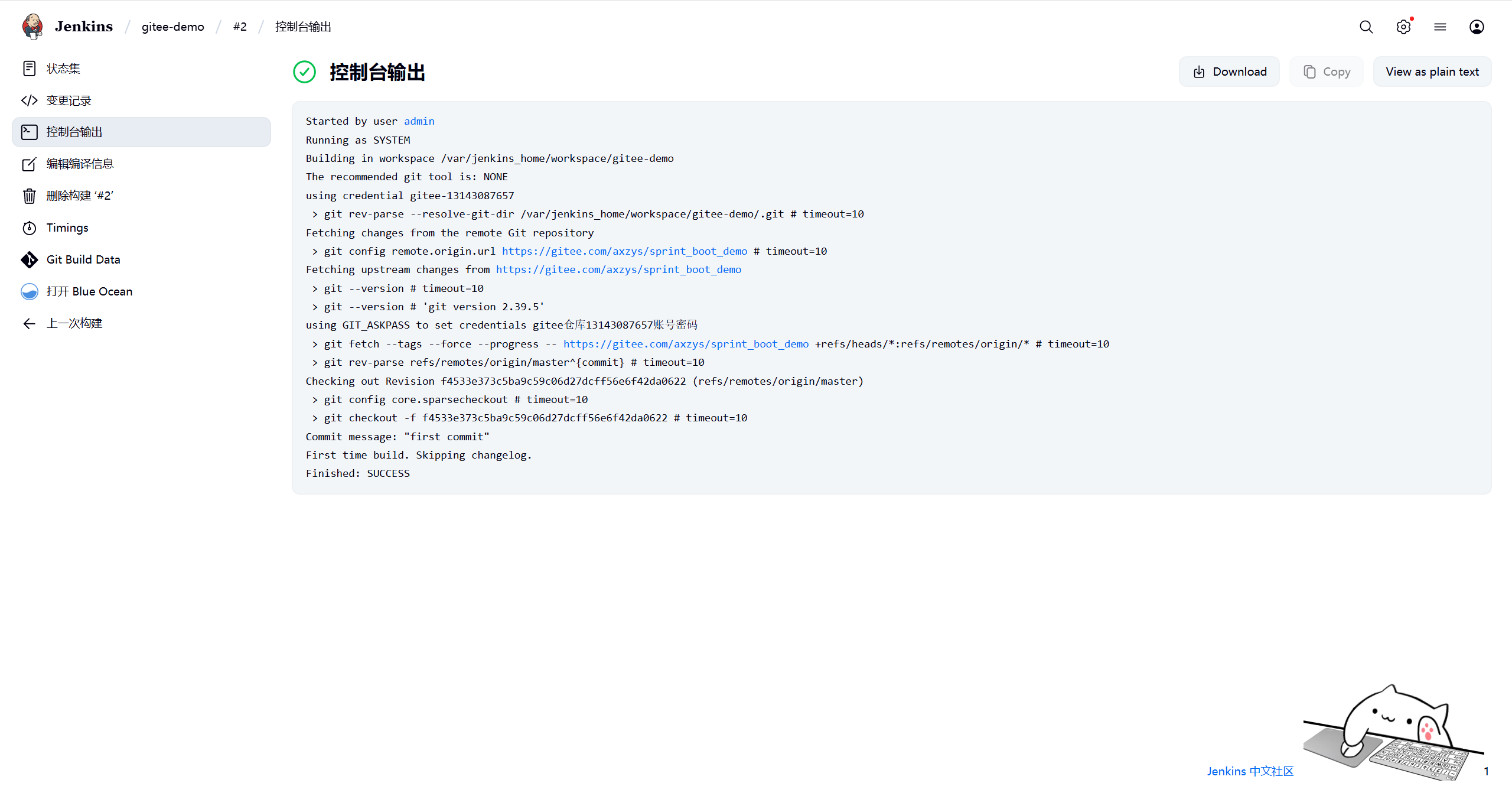Click the 'git version 2.39.5' line

pyautogui.click(x=428, y=307)
